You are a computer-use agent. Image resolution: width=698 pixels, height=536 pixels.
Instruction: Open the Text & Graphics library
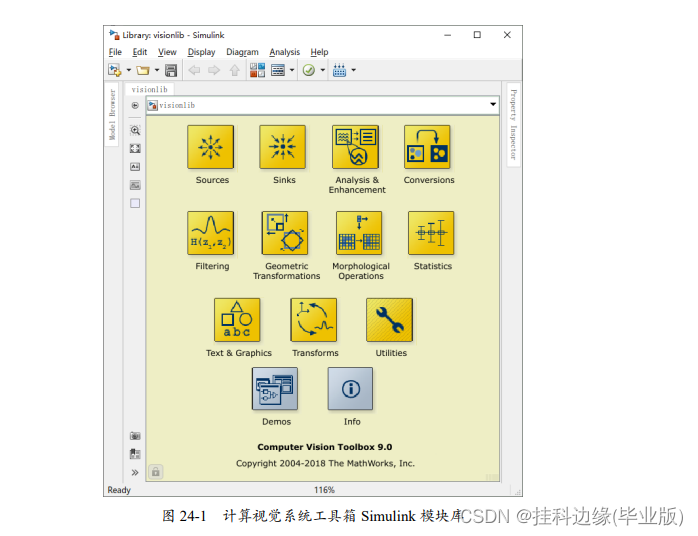237,320
